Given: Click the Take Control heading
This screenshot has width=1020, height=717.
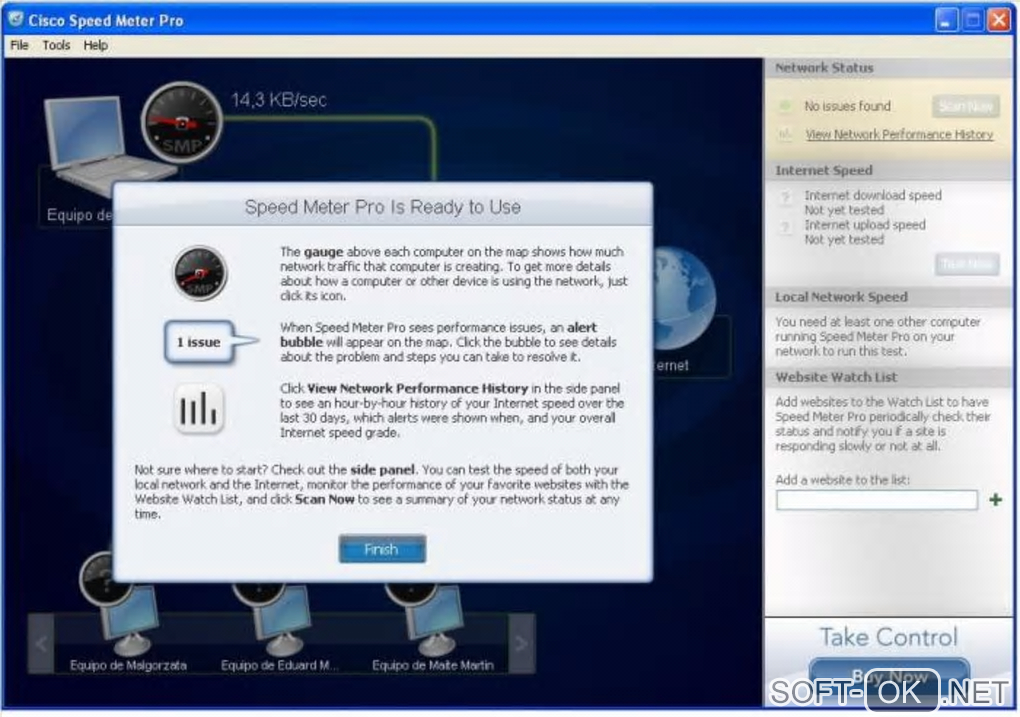Looking at the screenshot, I should (889, 637).
